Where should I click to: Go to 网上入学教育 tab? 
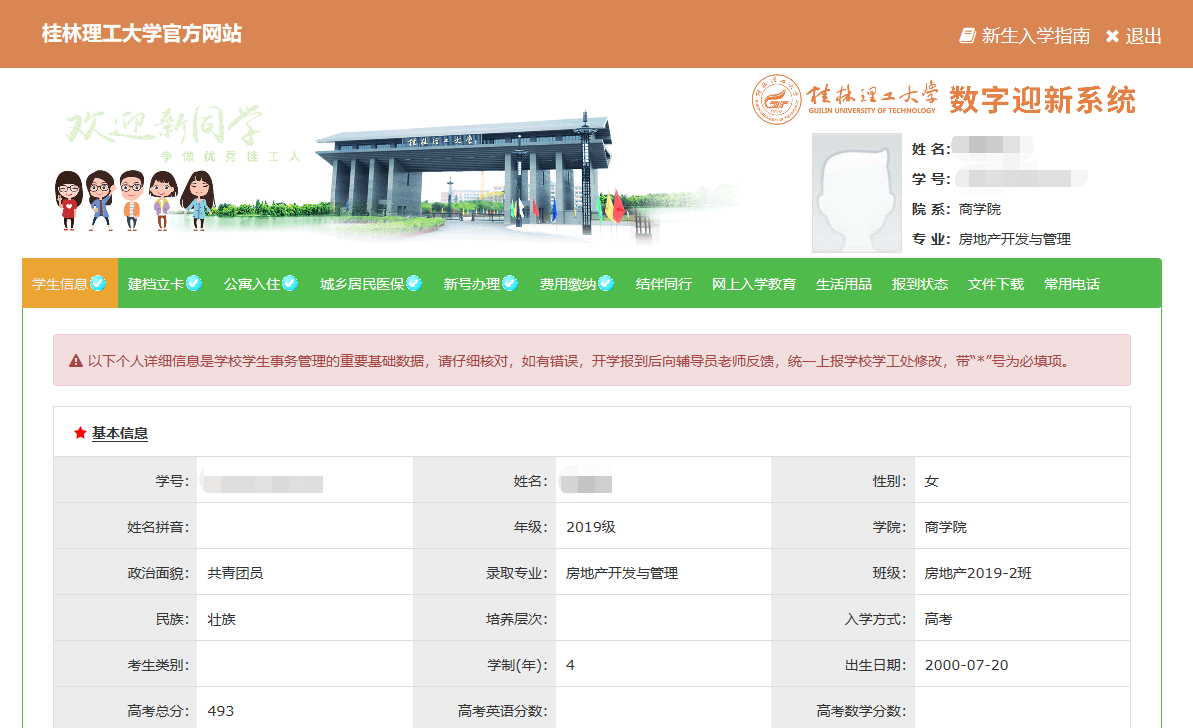[x=754, y=284]
